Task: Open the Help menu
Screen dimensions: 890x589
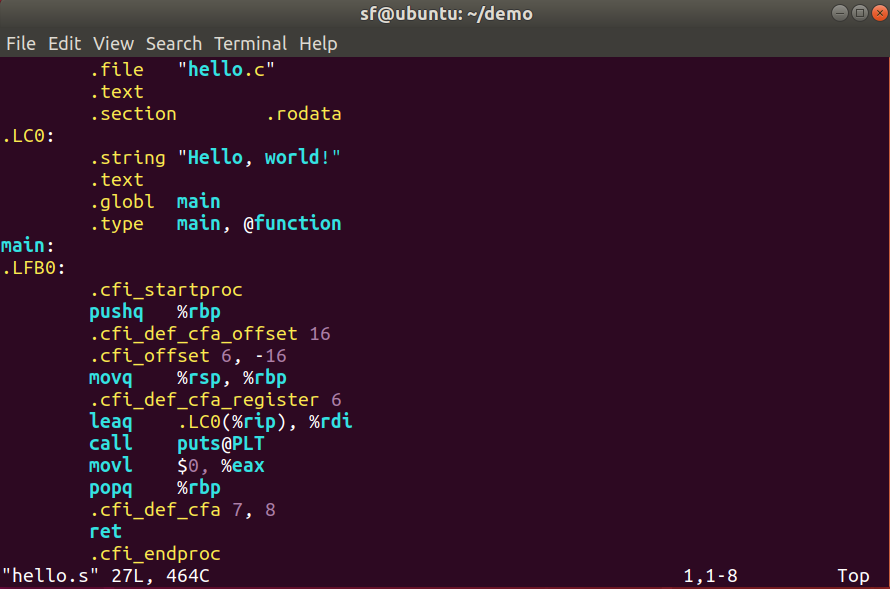Action: (x=318, y=44)
